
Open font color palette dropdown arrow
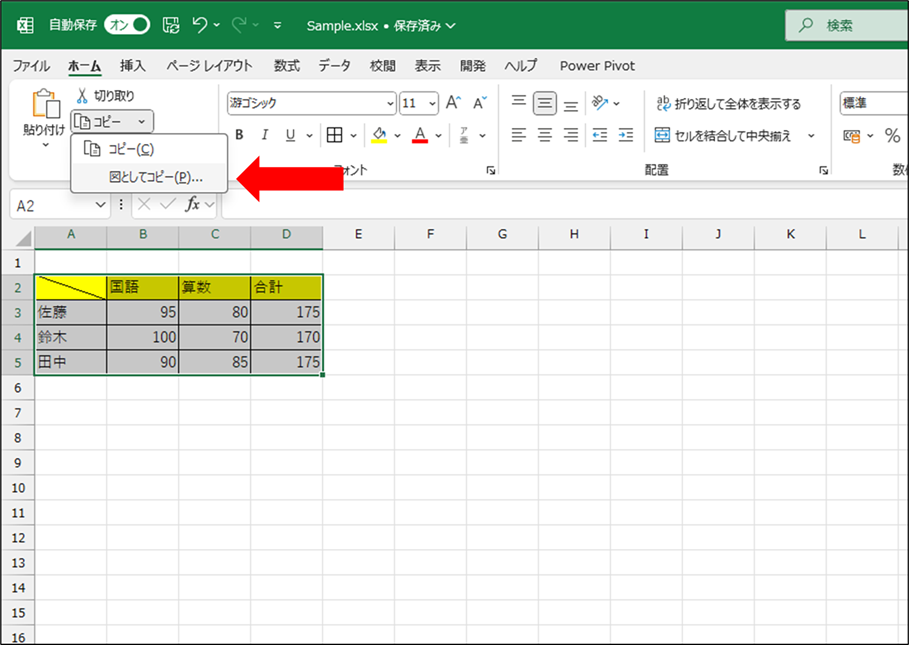coord(438,136)
